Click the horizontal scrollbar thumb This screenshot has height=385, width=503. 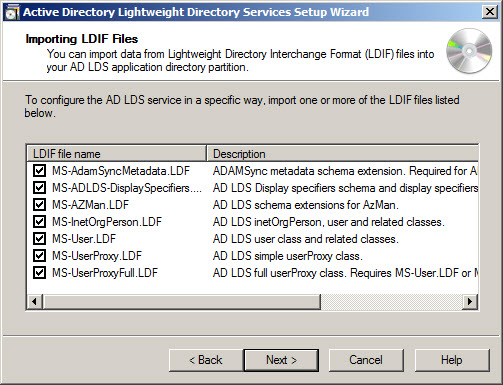click(x=182, y=302)
